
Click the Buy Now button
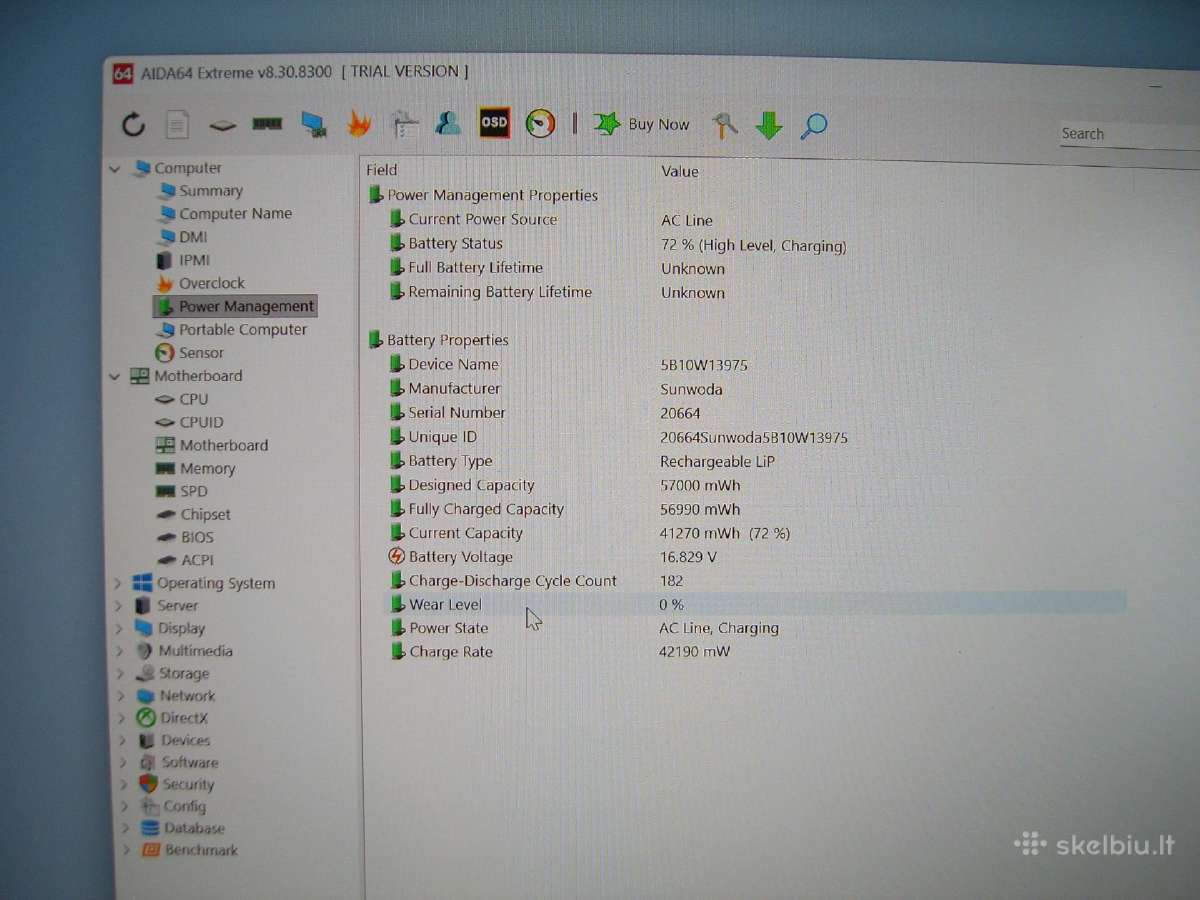click(x=642, y=124)
